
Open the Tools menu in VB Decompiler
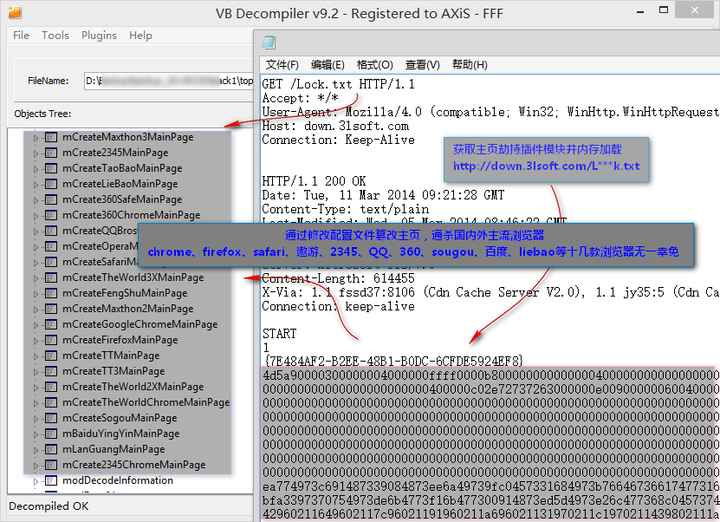click(x=55, y=35)
